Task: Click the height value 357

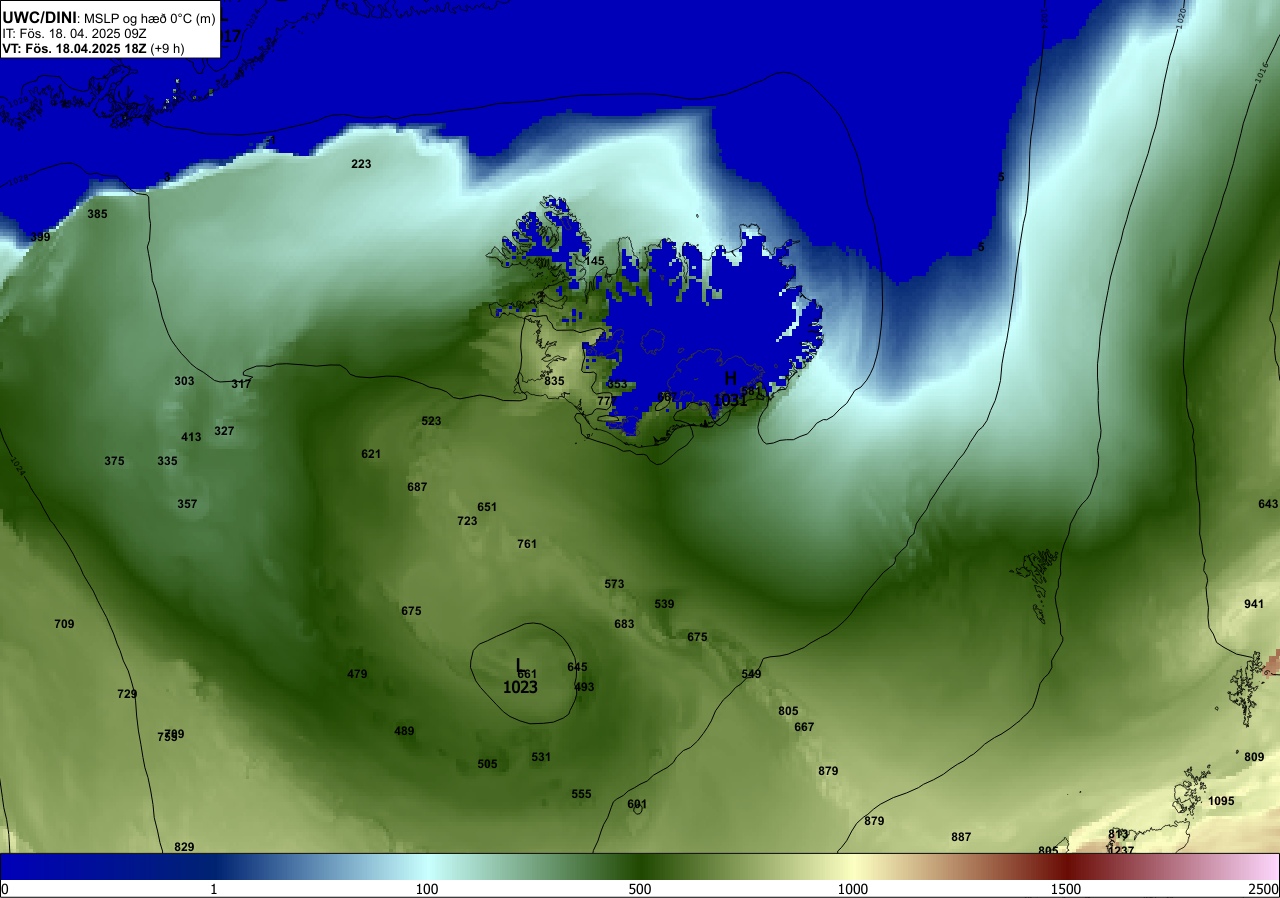Action: coord(187,504)
